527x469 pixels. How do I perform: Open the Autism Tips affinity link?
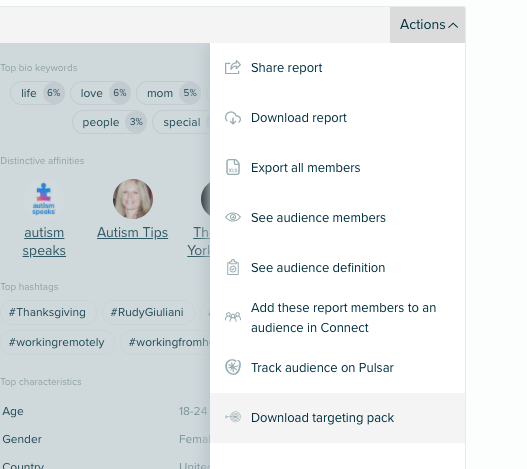132,233
